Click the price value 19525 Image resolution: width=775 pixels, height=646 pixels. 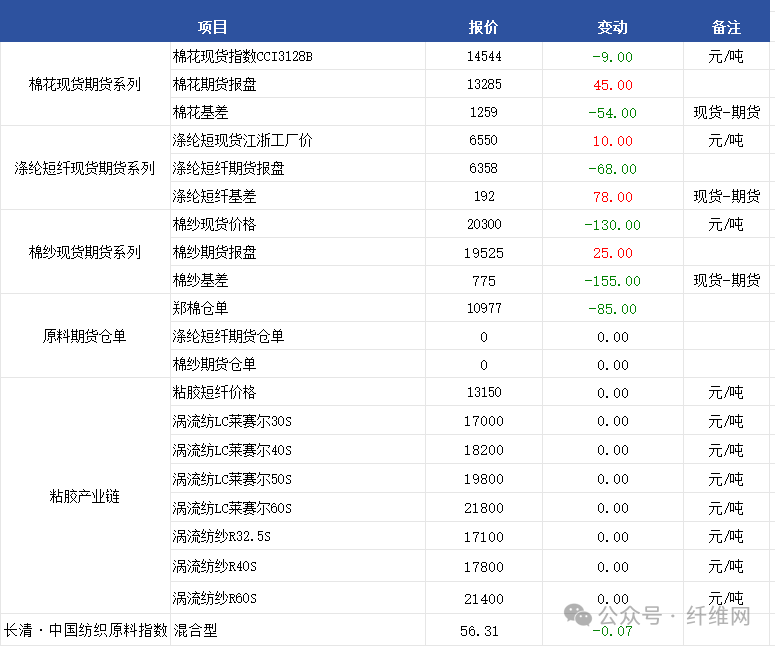tap(484, 253)
